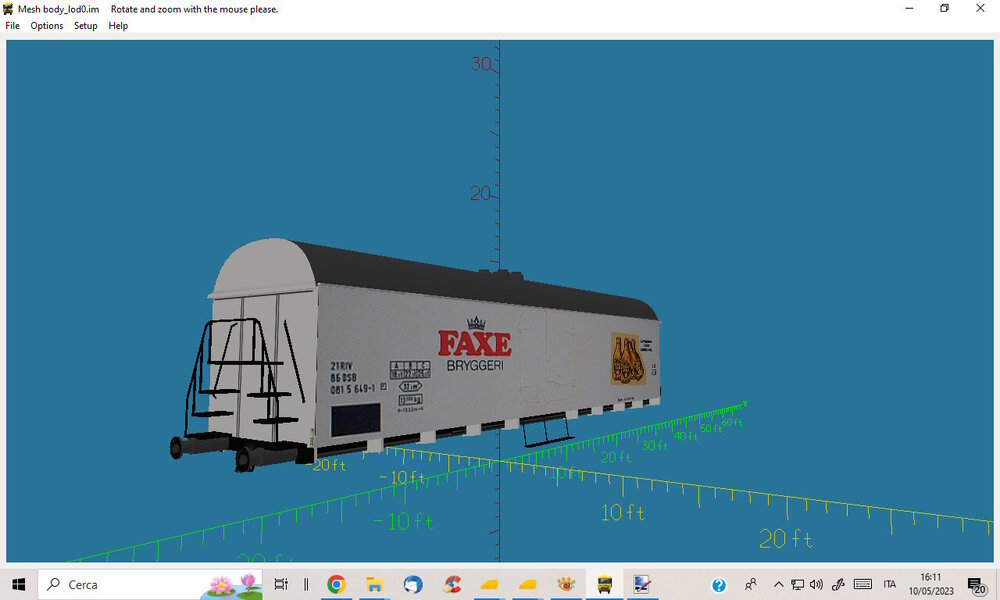This screenshot has width=1000, height=600.
Task: Click the beer bottles poster on the wagon
Action: coord(628,358)
